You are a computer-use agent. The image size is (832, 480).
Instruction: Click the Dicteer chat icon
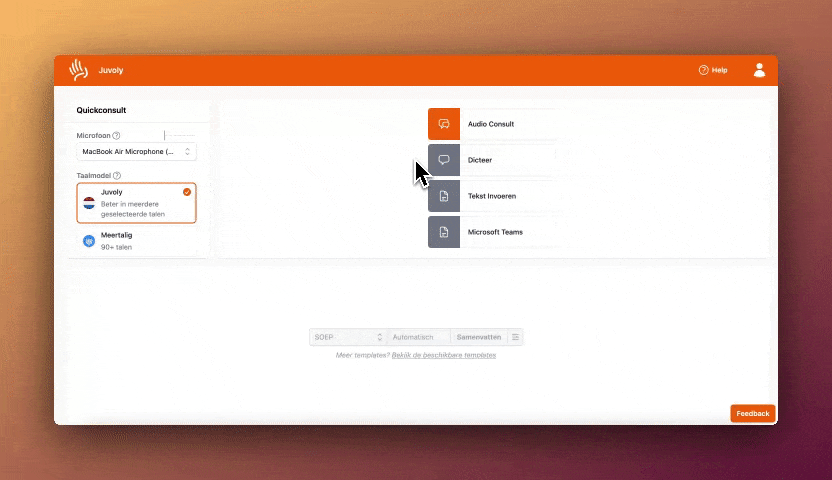point(444,160)
